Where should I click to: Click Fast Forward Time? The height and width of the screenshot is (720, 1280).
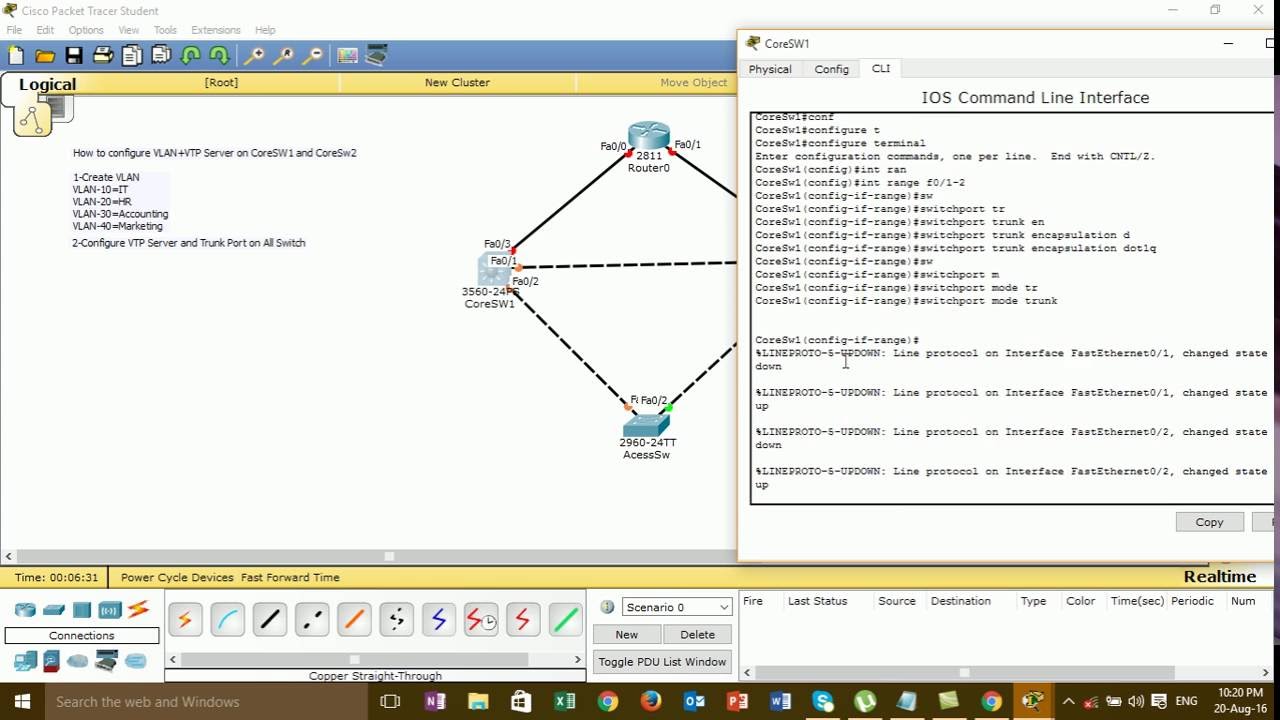(290, 577)
